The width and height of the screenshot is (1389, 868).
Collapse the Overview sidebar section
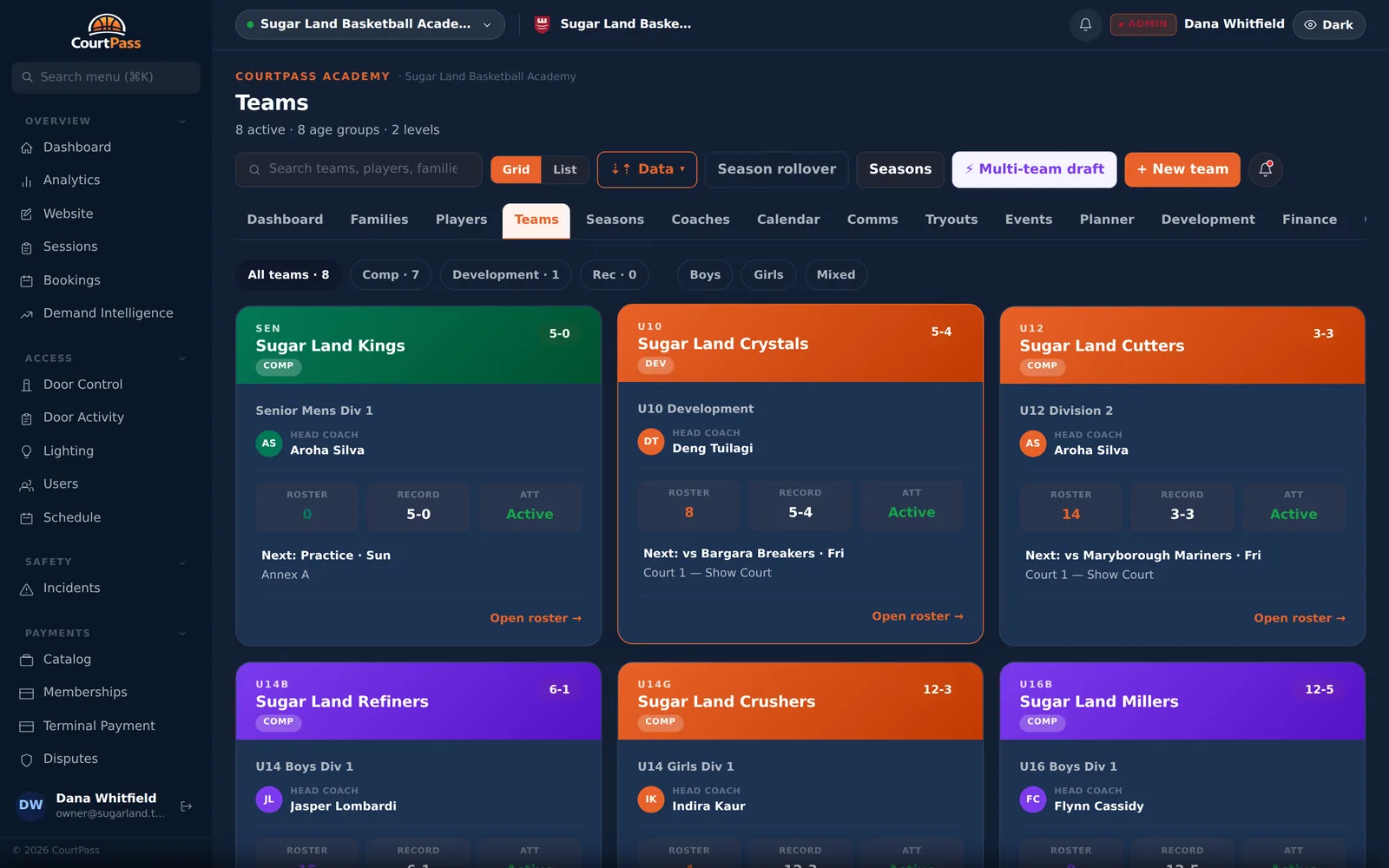tap(182, 122)
